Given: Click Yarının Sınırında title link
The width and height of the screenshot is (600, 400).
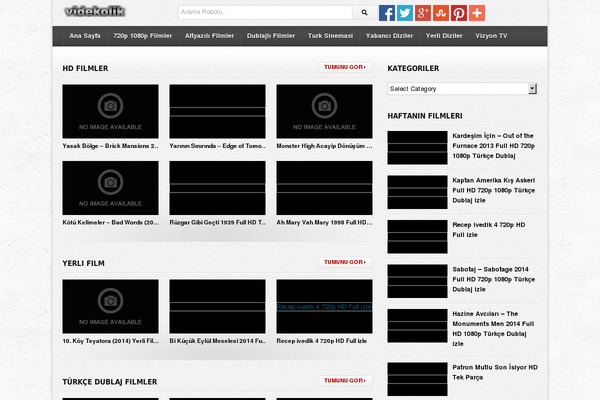Looking at the screenshot, I should tap(217, 146).
